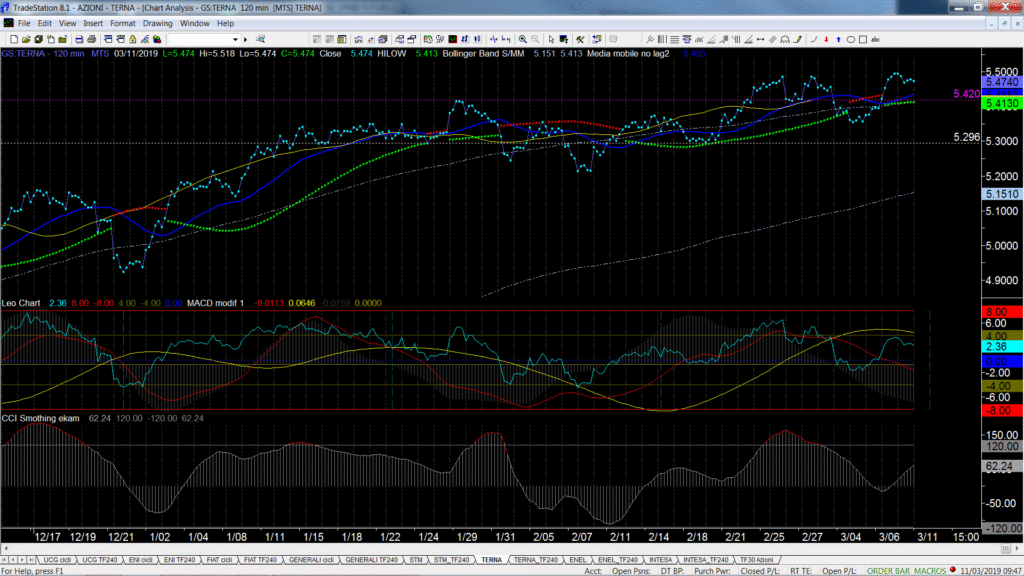This screenshot has height=576, width=1024.
Task: Click the Media mobile no lag2 label
Action: tap(628, 54)
